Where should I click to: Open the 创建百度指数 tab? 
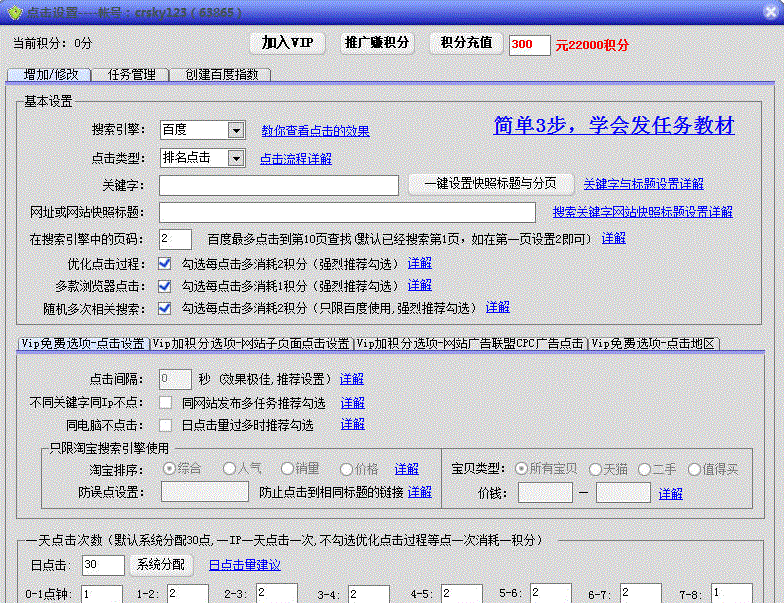tap(220, 75)
